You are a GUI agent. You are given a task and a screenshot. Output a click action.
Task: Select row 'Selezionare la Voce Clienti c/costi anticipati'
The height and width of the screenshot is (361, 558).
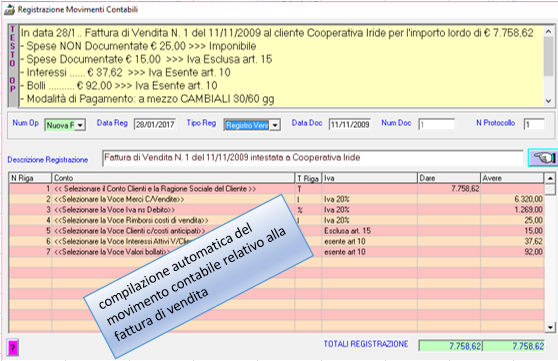pyautogui.click(x=277, y=231)
